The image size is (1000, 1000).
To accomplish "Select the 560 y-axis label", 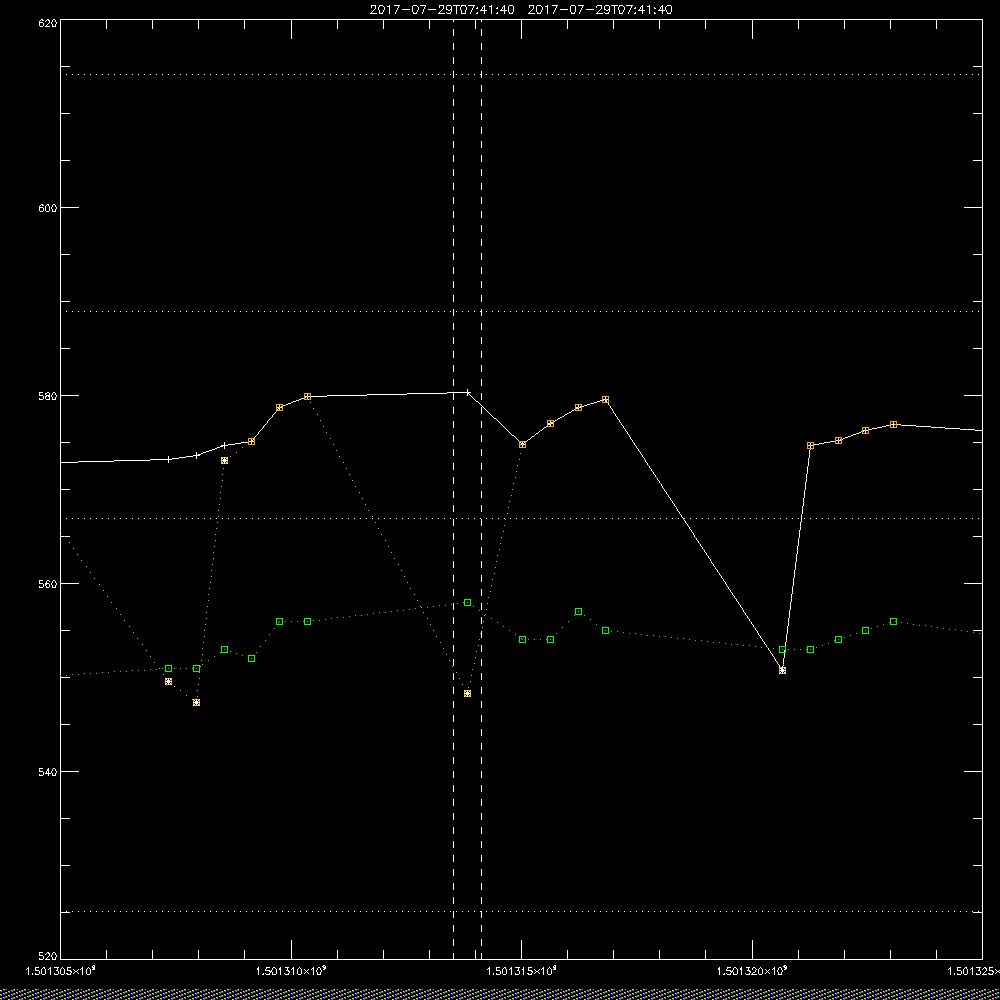I will pyautogui.click(x=48, y=584).
